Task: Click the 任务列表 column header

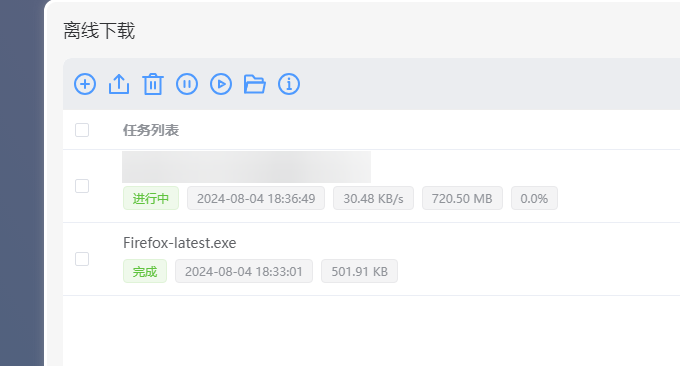Action: click(x=151, y=130)
